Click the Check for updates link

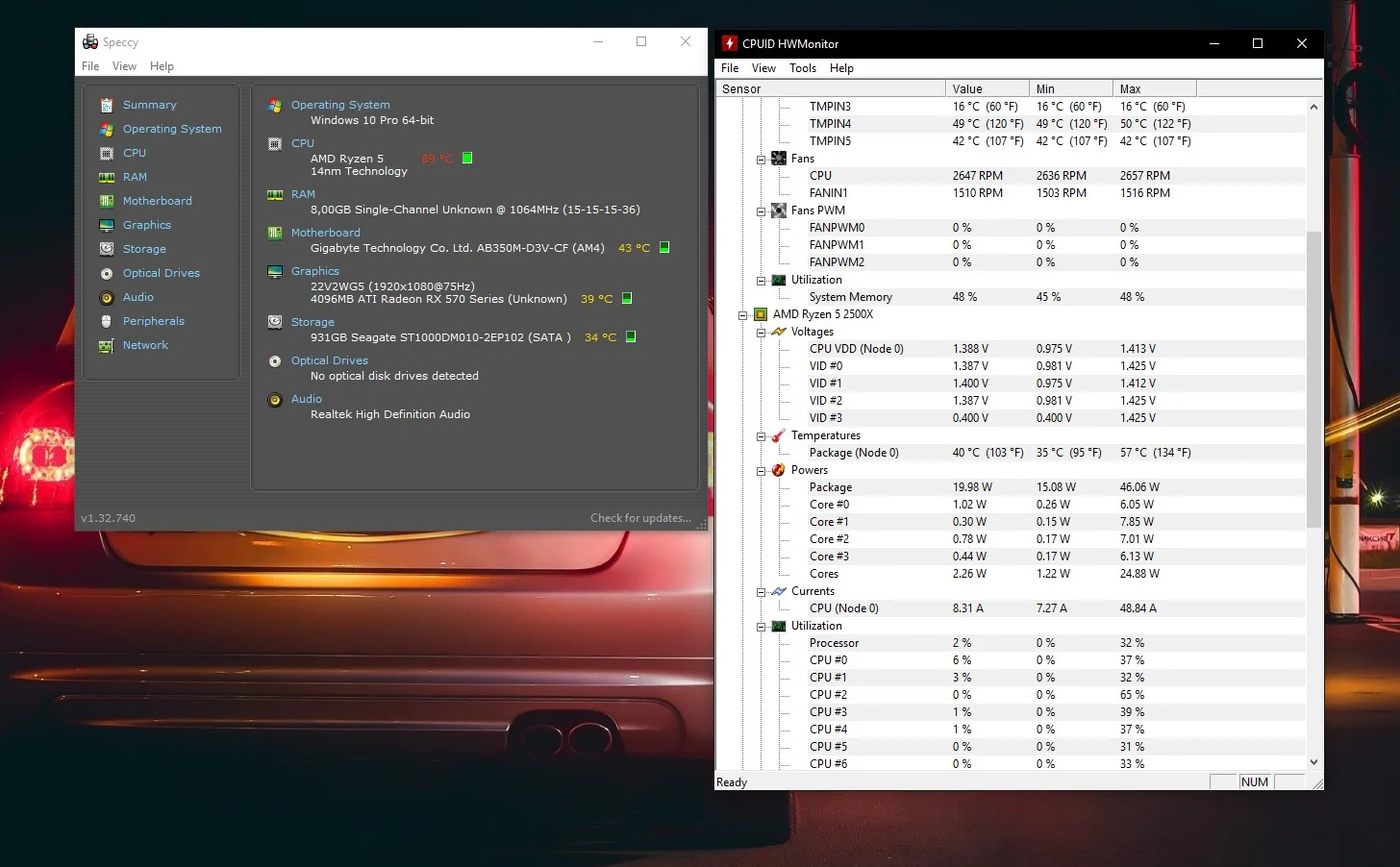pos(640,518)
